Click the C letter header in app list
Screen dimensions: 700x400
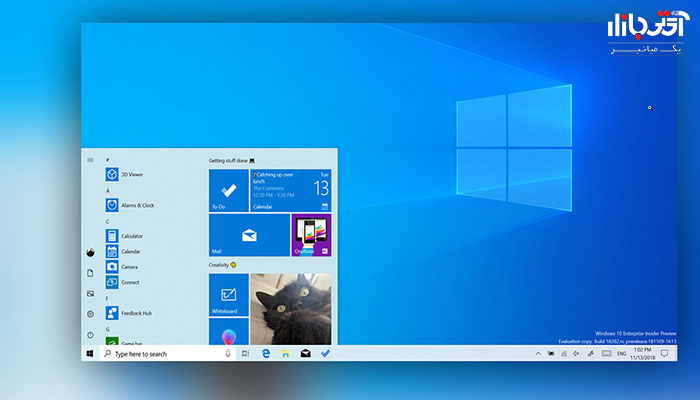108,221
